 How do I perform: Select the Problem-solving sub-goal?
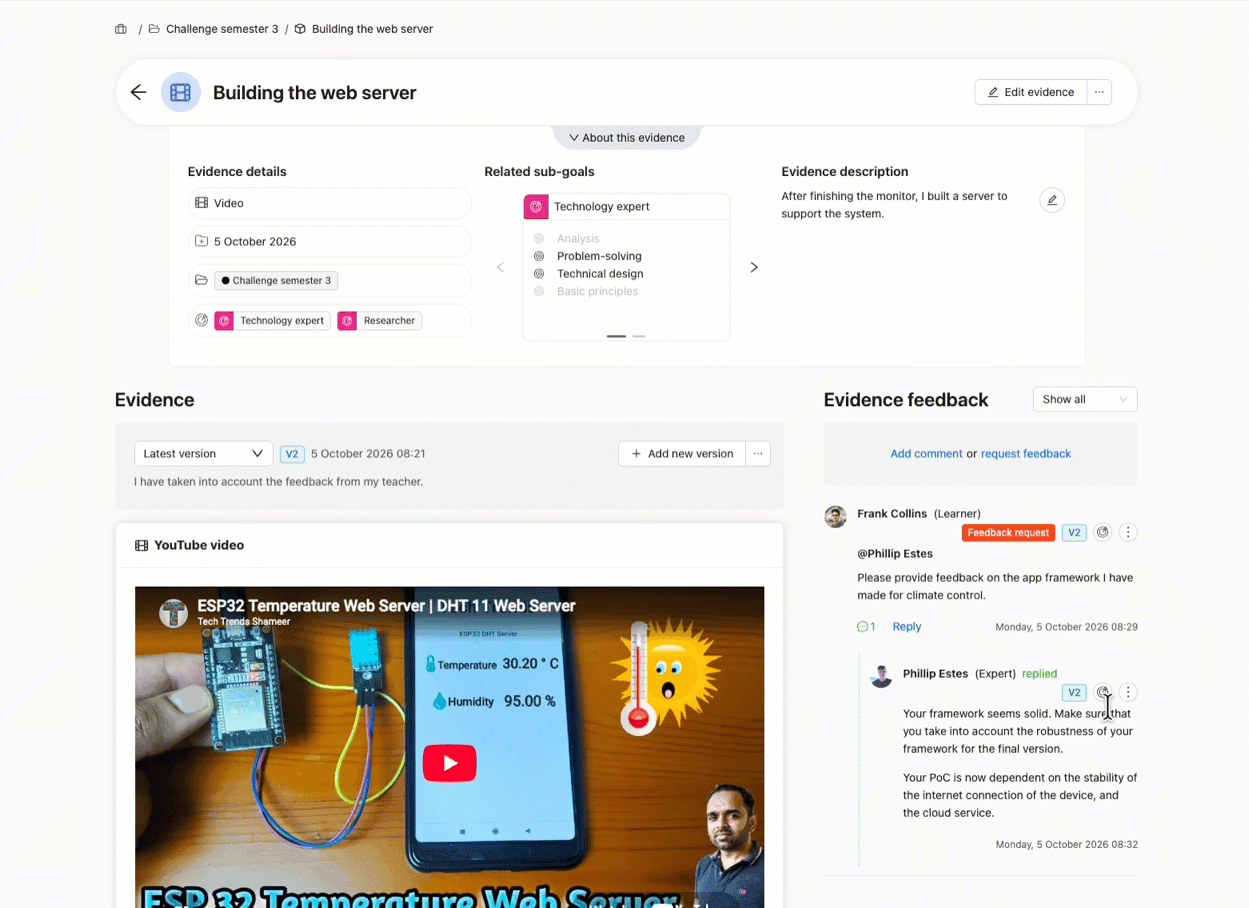tap(599, 256)
